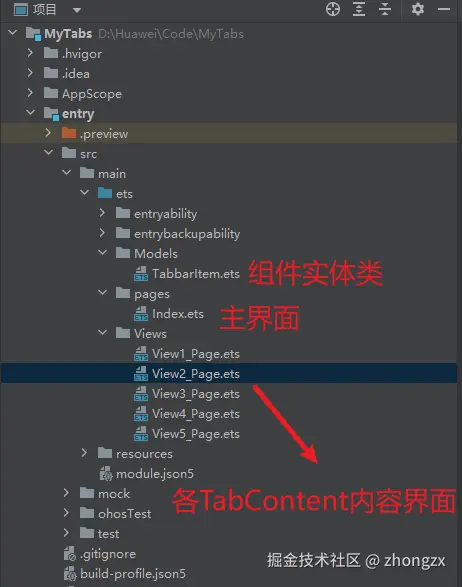Click the orange .preview folder icon

click(x=69, y=133)
